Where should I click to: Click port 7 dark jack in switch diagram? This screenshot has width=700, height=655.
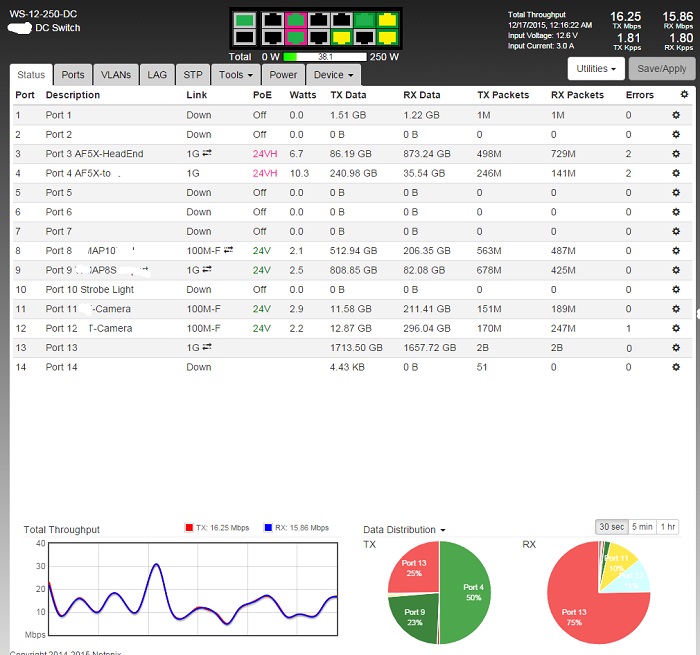342,20
